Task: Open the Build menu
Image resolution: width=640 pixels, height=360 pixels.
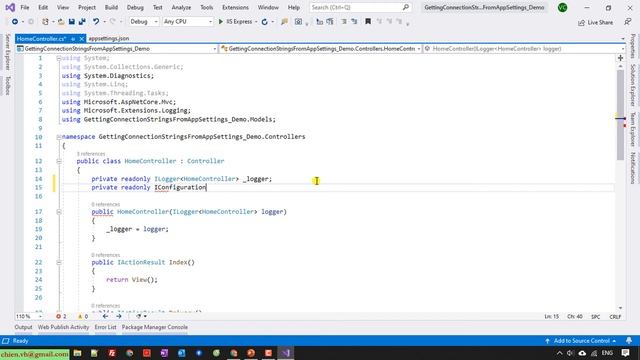Action: point(111,7)
